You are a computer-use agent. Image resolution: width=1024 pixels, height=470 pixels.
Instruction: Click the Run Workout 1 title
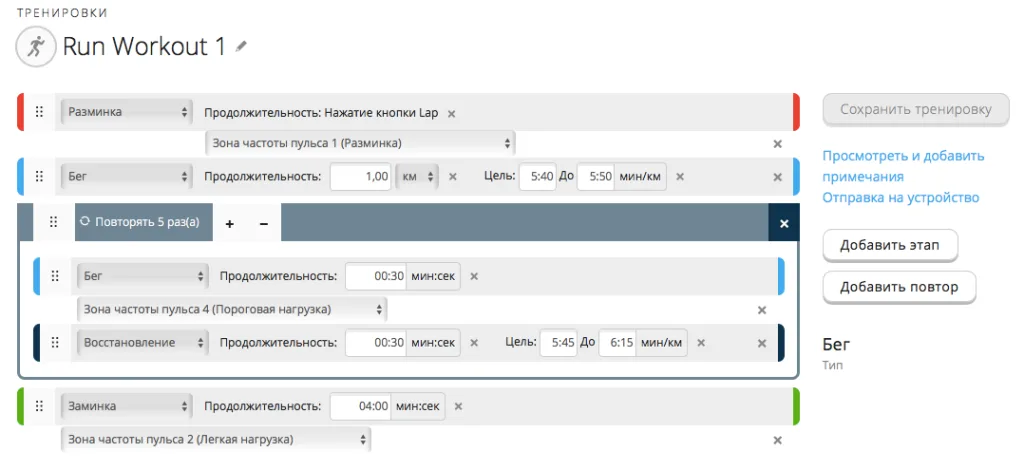click(144, 46)
